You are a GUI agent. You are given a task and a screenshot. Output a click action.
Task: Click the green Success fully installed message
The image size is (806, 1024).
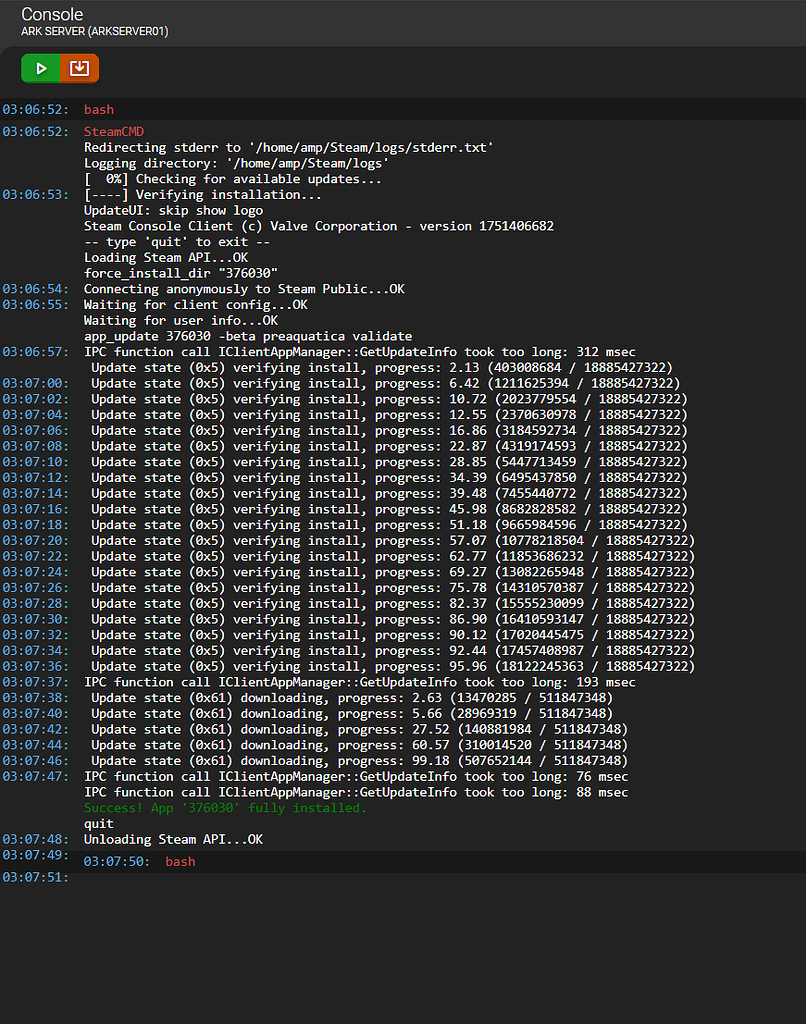point(225,808)
